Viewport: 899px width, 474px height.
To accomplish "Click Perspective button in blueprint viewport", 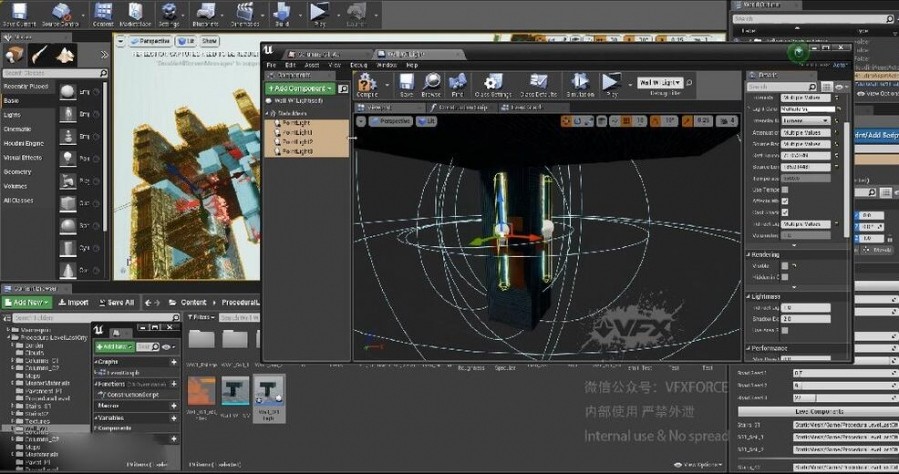I will (390, 122).
